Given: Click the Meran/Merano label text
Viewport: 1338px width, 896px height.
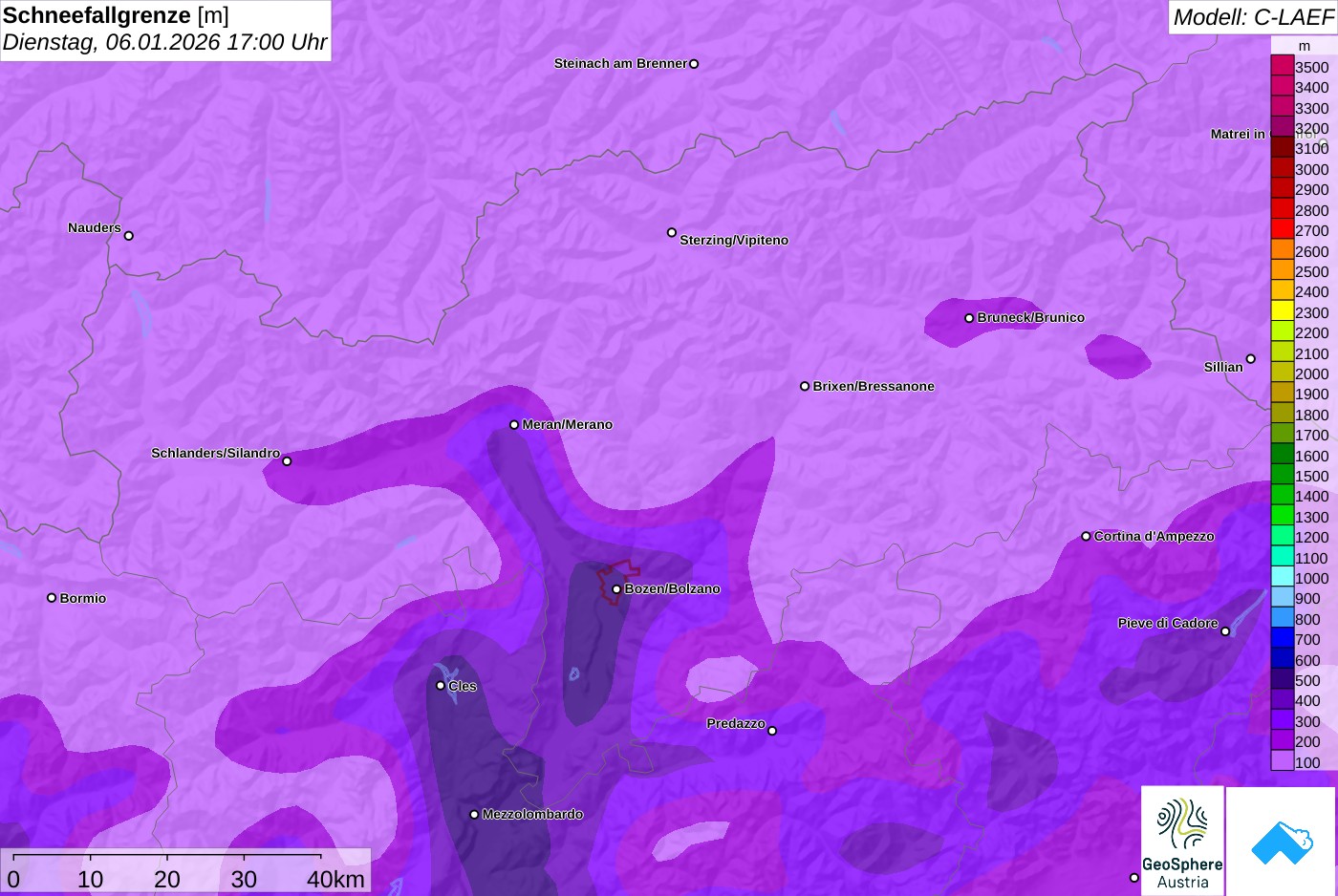Looking at the screenshot, I should point(567,425).
